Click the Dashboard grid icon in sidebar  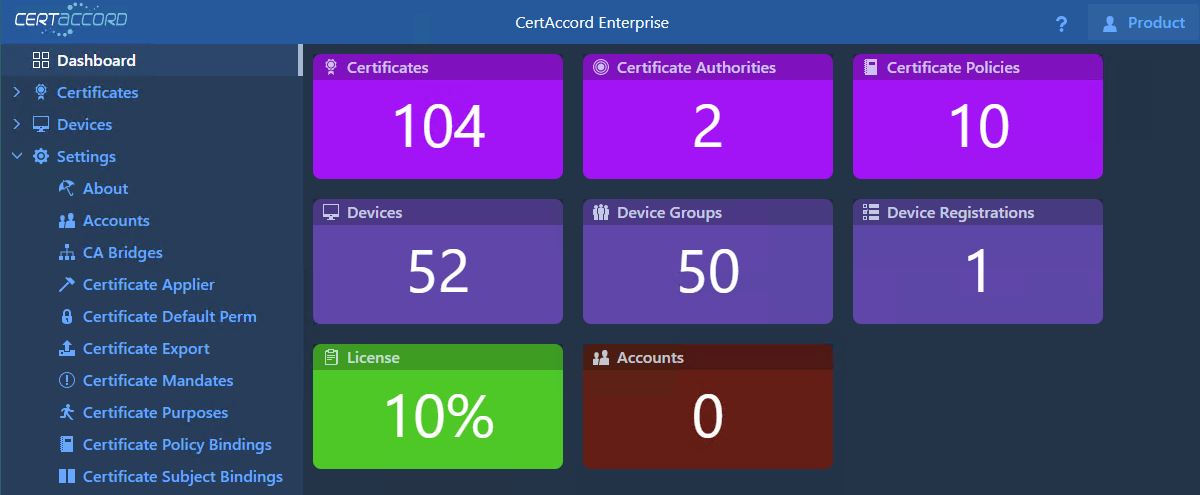41,60
